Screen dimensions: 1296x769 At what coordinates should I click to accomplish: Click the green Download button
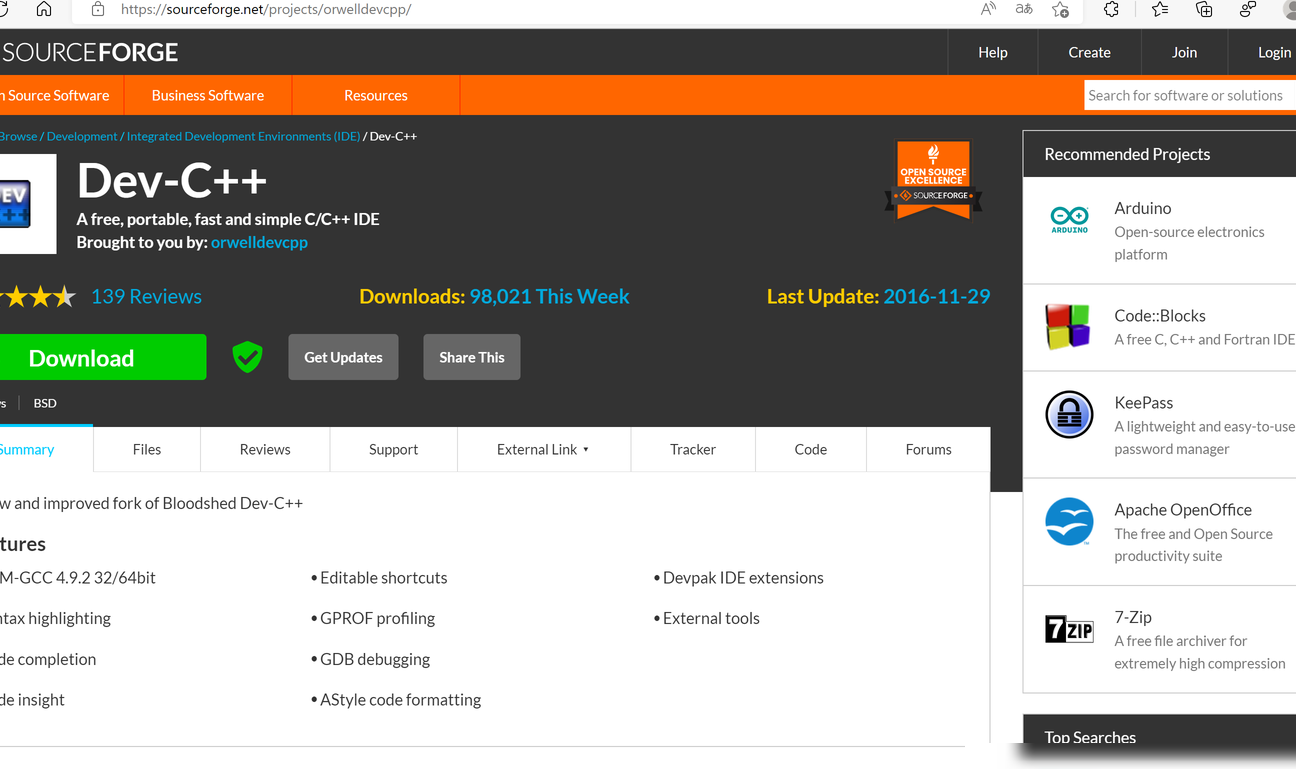102,357
